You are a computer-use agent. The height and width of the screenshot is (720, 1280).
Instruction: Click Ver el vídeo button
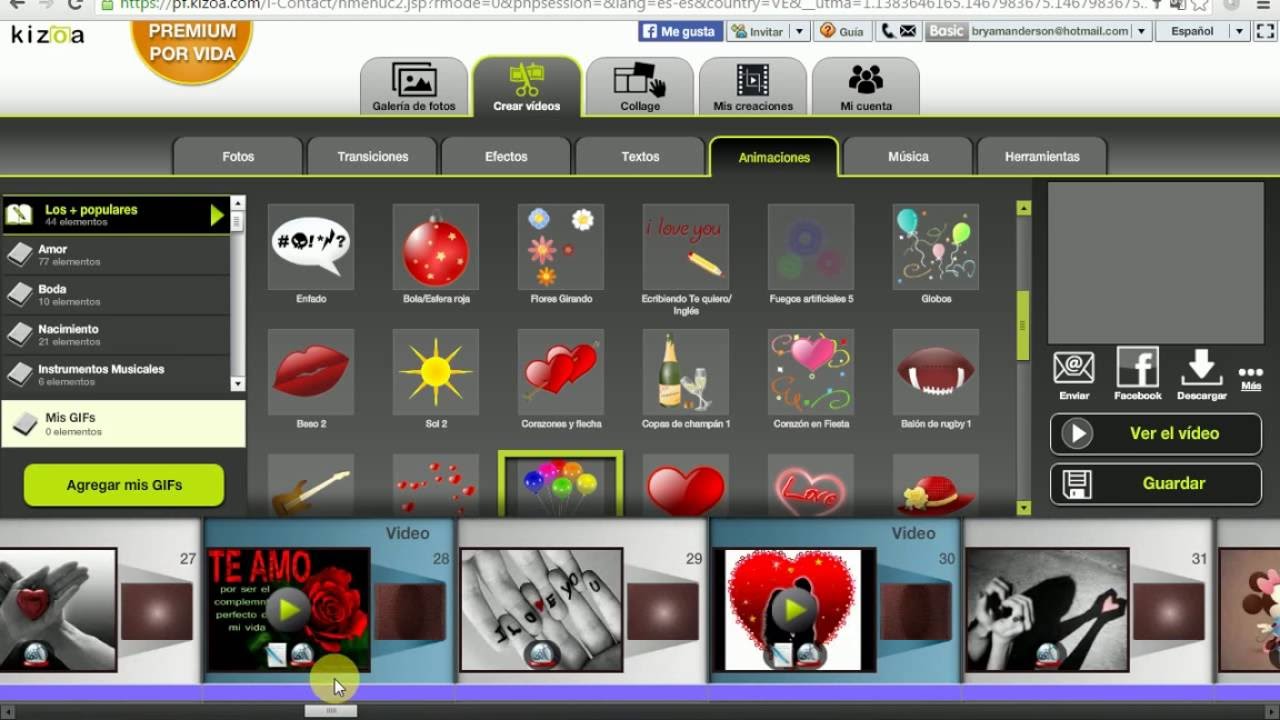[x=1156, y=434]
